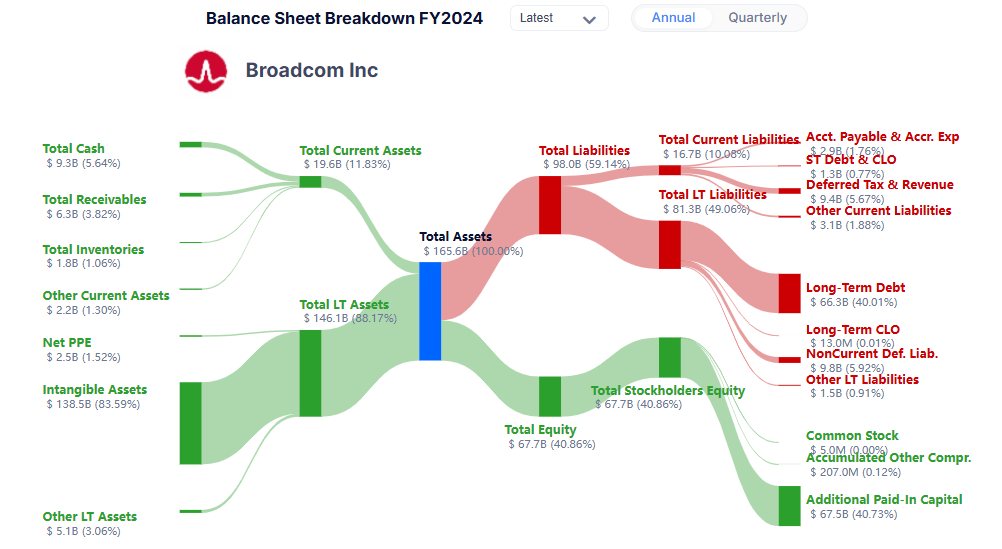Select the Long-Term Debt red node bar

coord(789,293)
